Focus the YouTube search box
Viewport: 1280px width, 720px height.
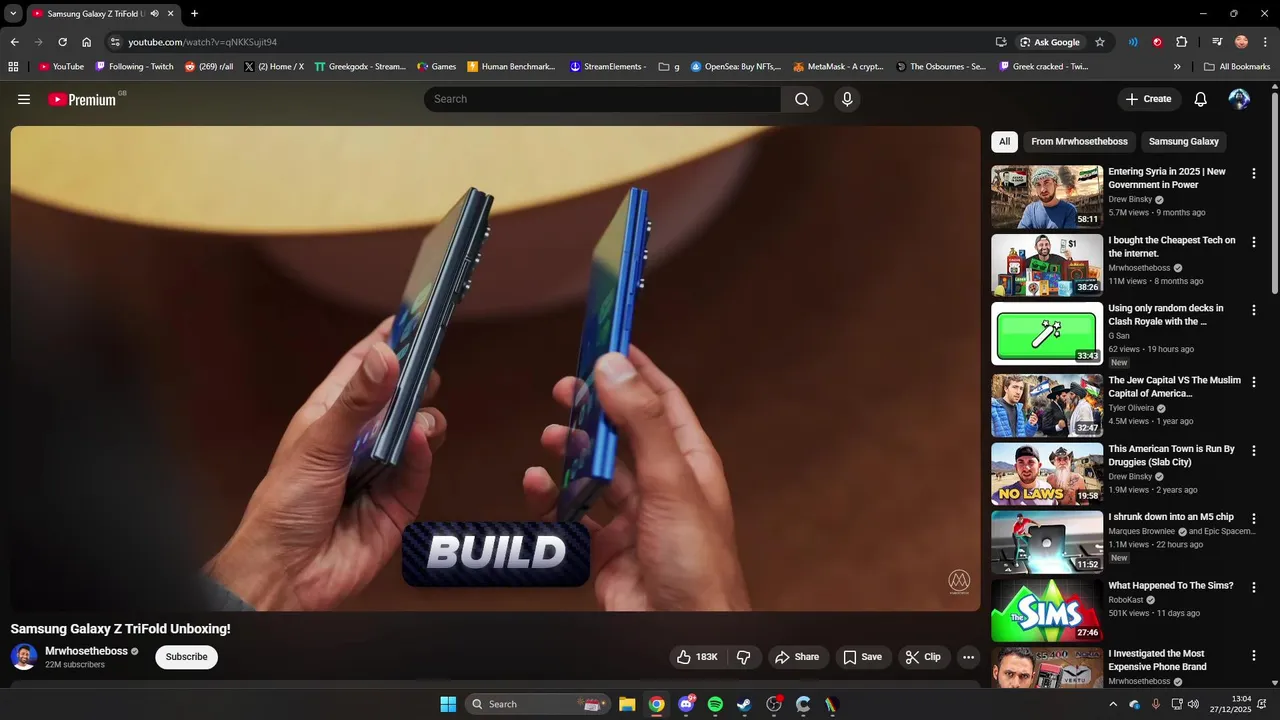click(x=602, y=99)
